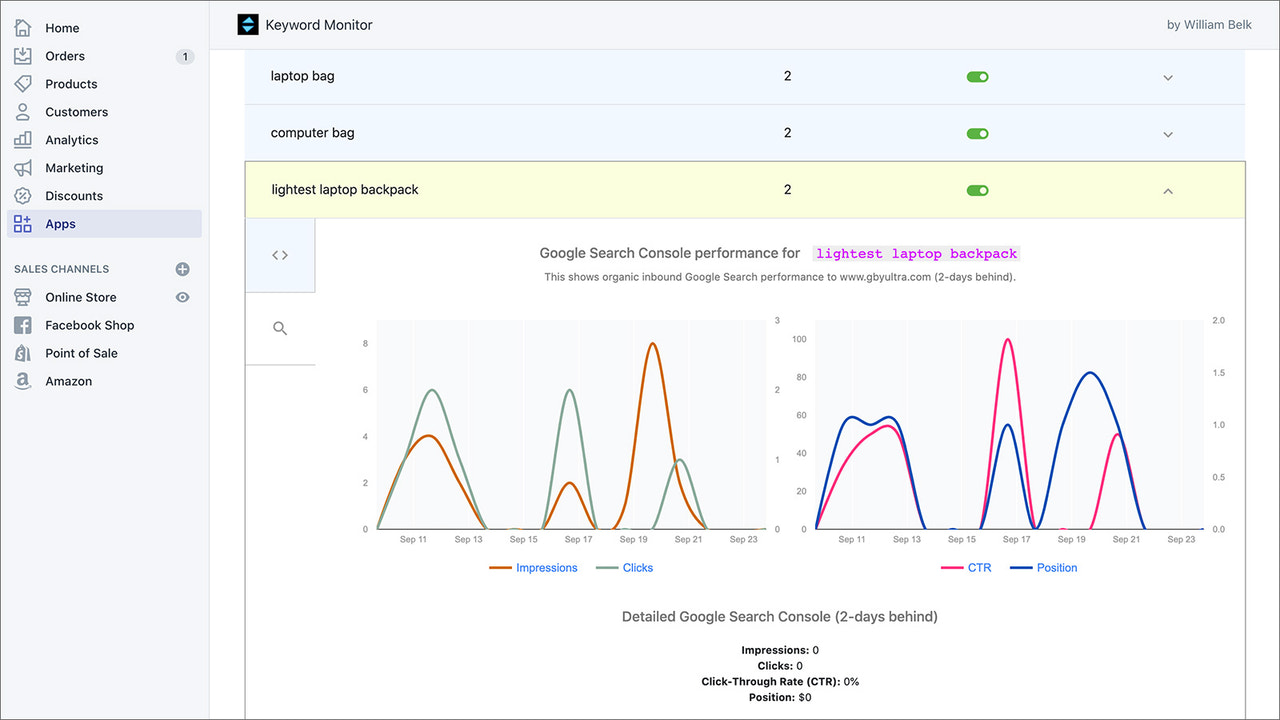The image size is (1280, 720).
Task: Disable monitoring for 'laptop bag' keyword
Action: point(977,76)
